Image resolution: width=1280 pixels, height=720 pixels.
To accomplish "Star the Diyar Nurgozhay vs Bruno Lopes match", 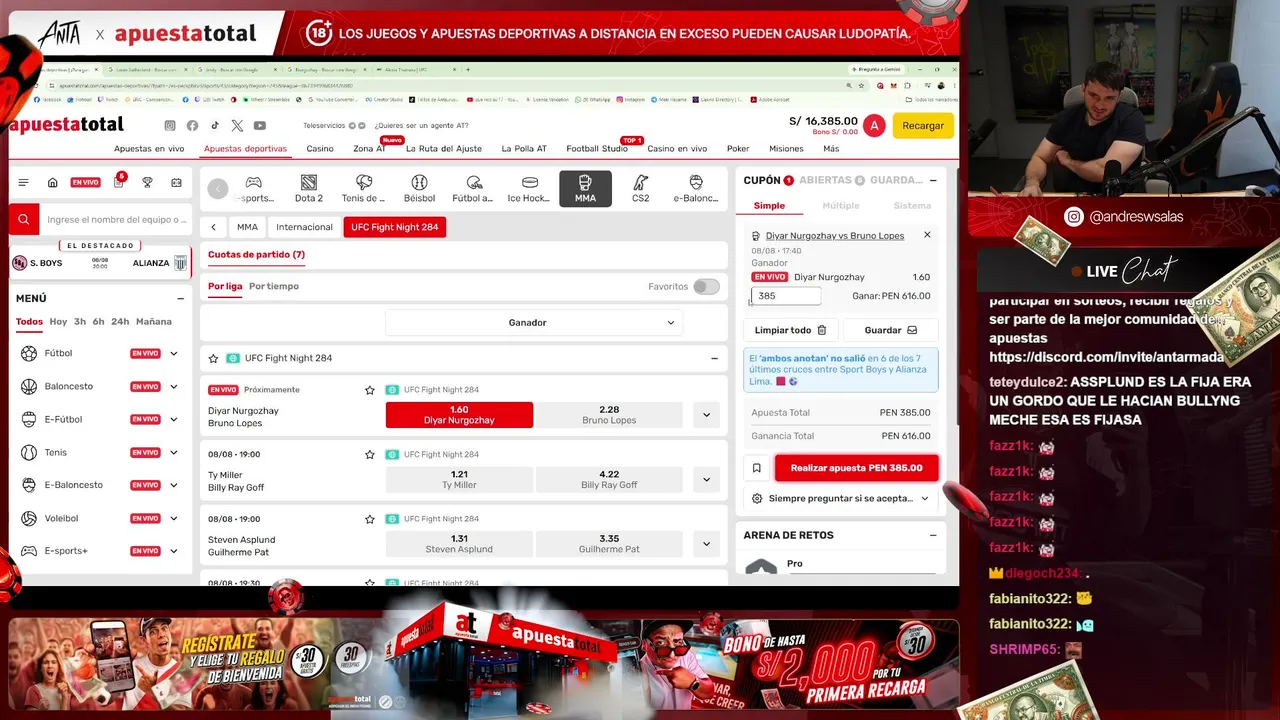I will (x=370, y=390).
